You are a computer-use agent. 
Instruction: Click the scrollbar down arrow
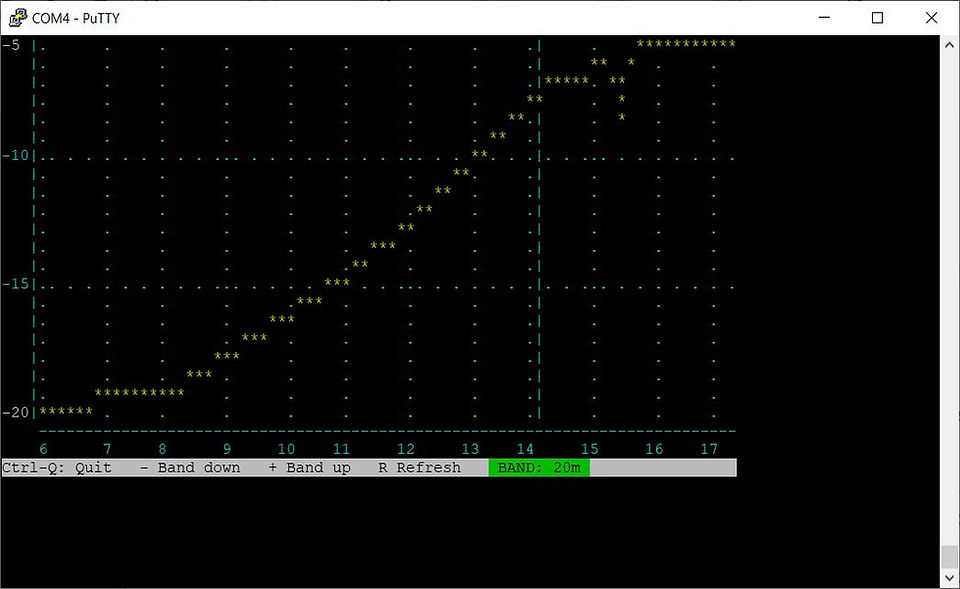949,577
